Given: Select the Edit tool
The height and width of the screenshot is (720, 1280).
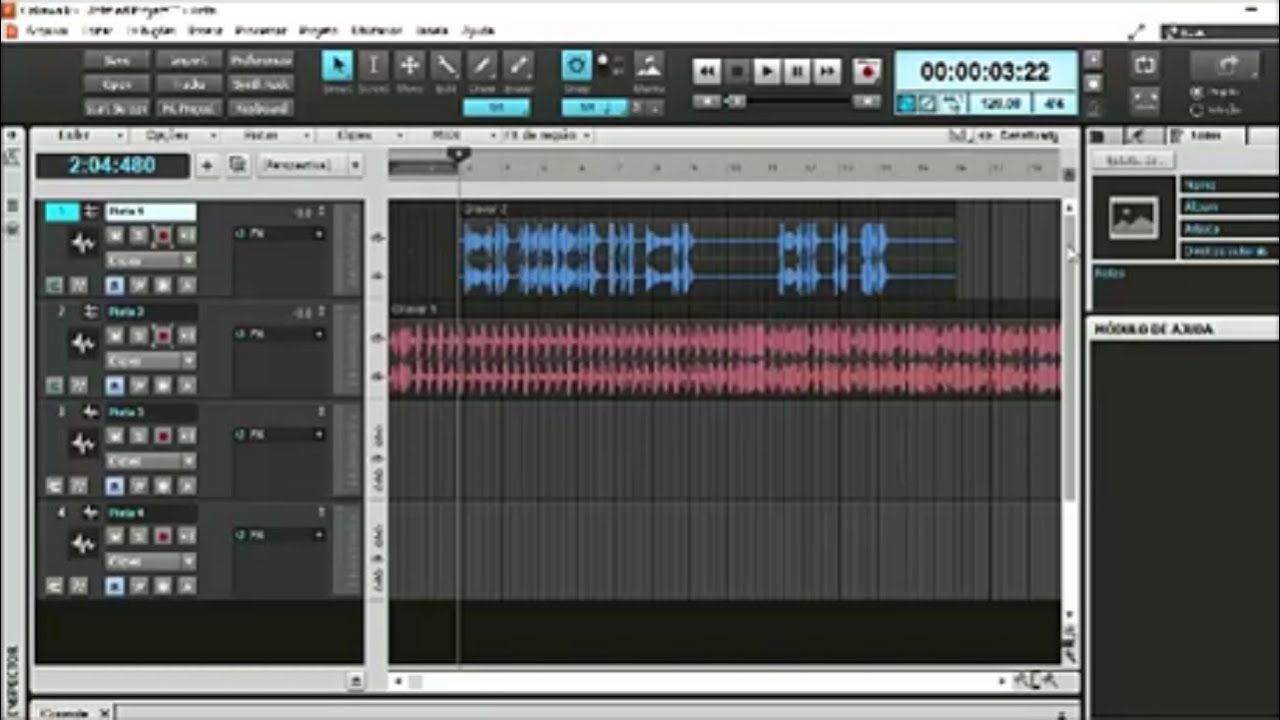Looking at the screenshot, I should coord(445,66).
